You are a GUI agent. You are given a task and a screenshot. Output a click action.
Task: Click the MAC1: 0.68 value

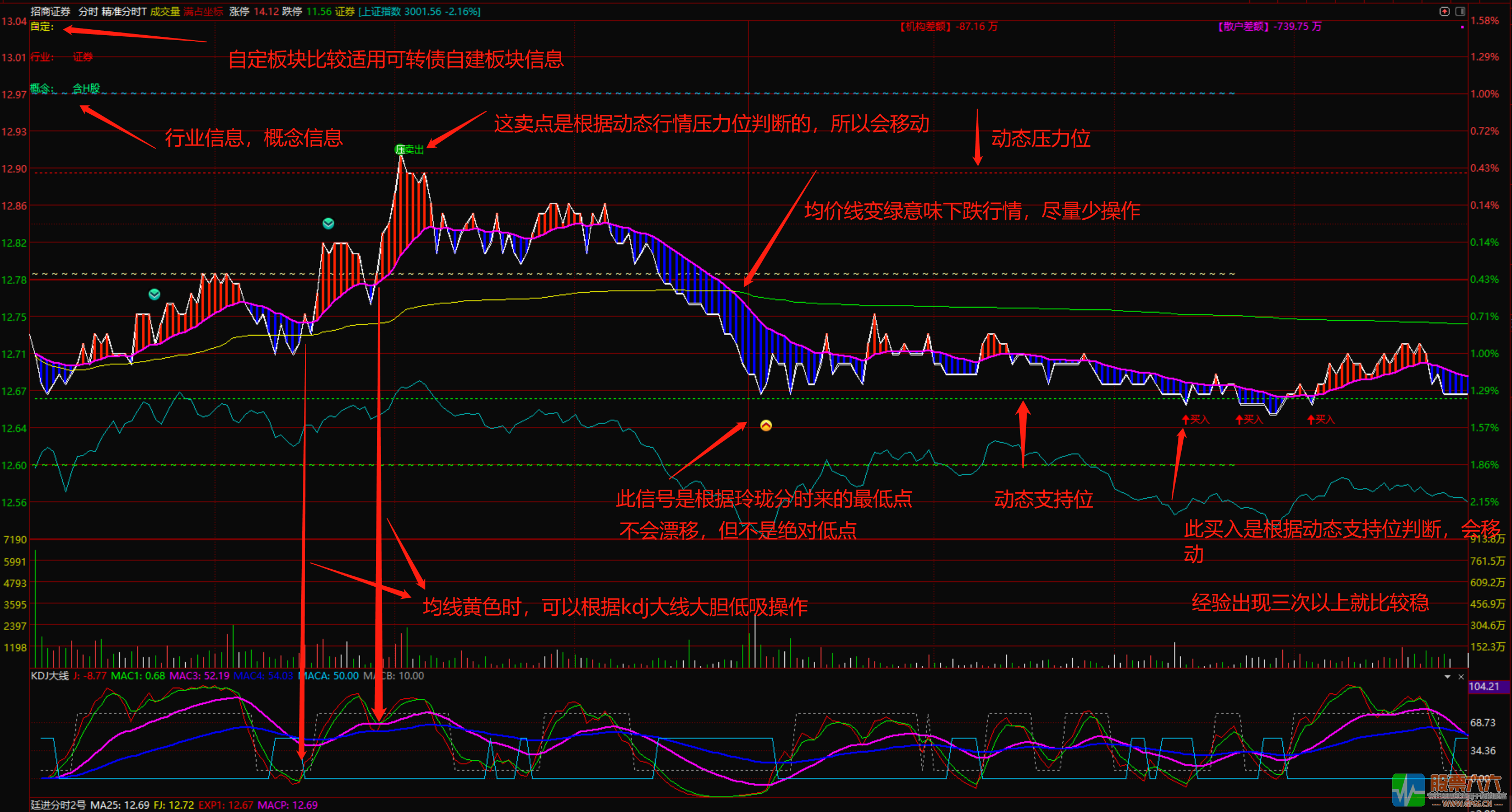pyautogui.click(x=138, y=676)
